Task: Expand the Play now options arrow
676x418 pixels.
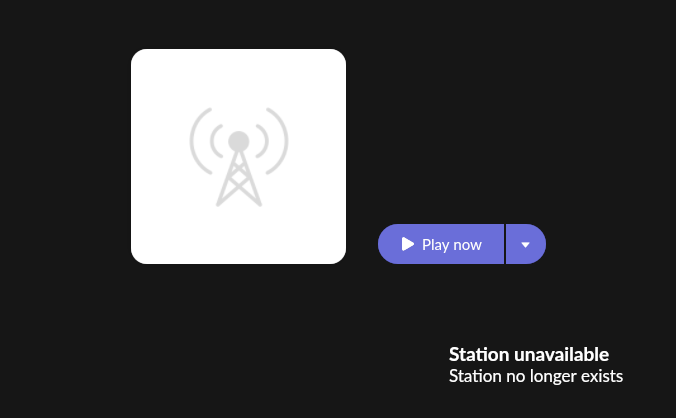Action: click(525, 245)
